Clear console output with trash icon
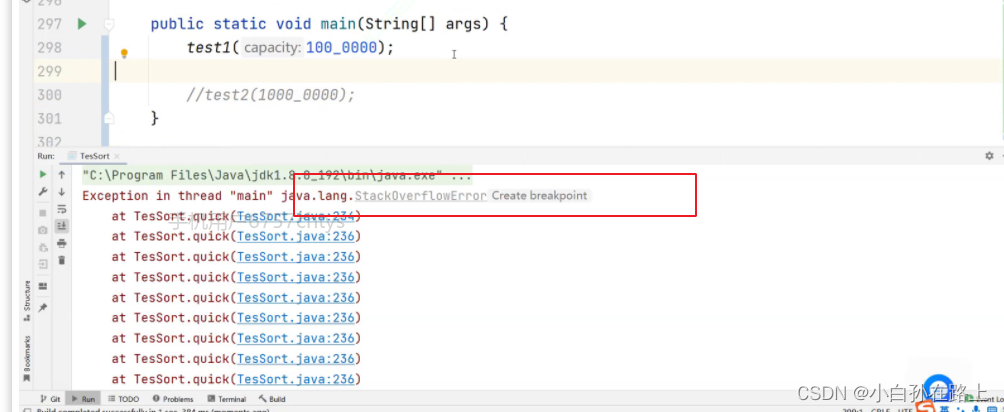1004x412 pixels. (x=61, y=260)
